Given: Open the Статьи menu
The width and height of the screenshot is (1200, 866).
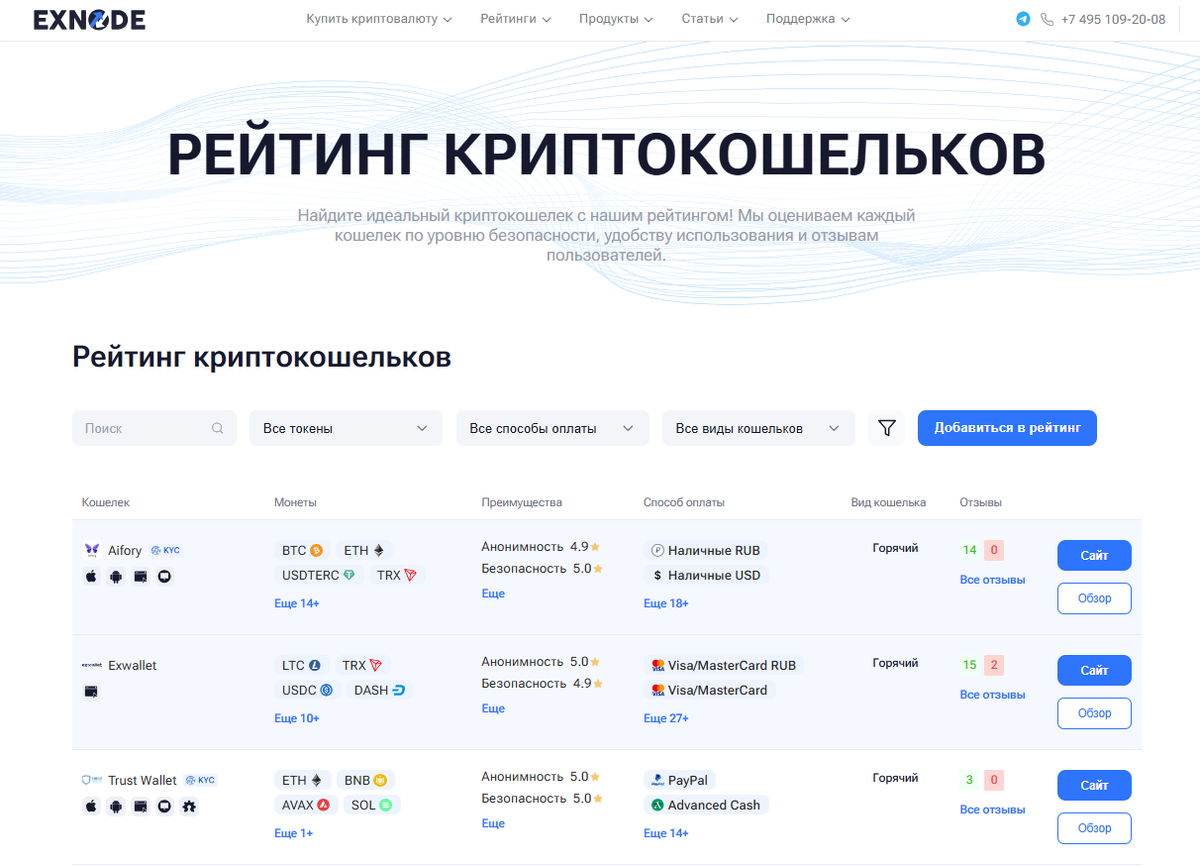Looking at the screenshot, I should (709, 19).
